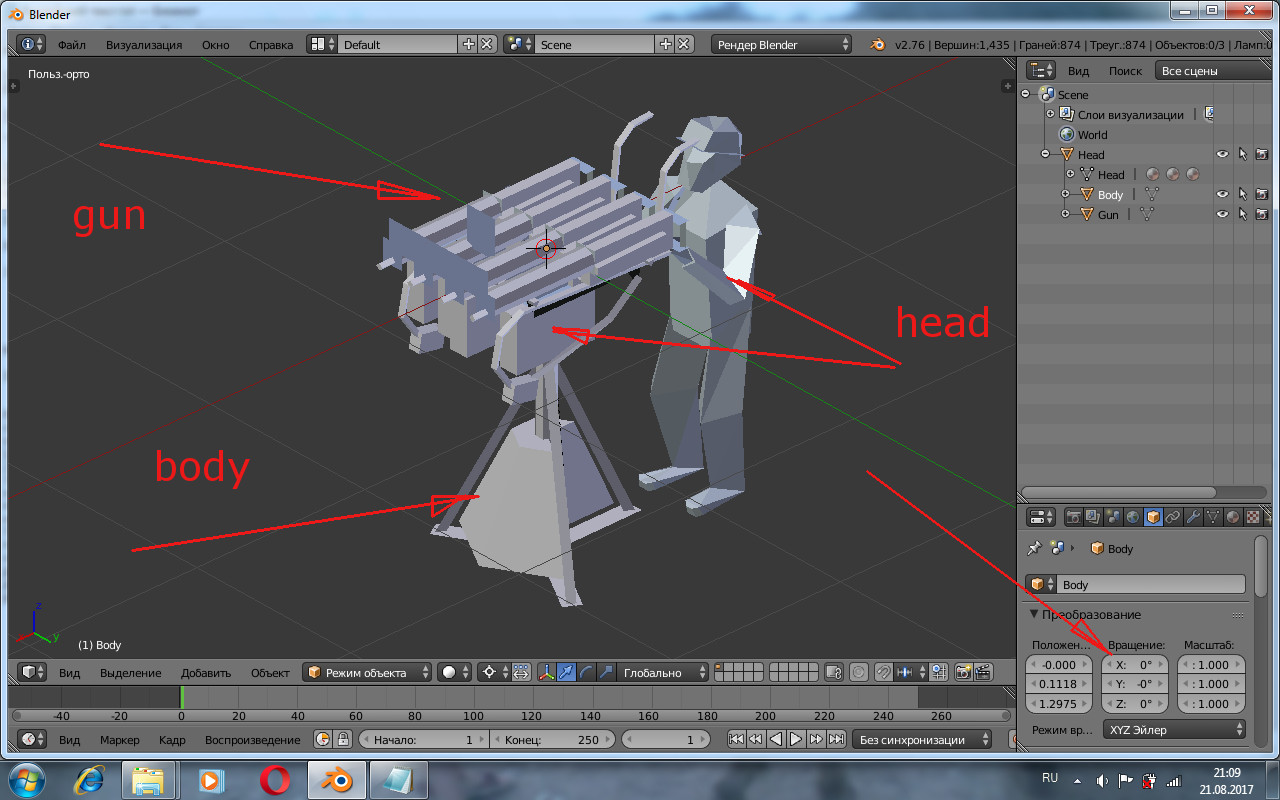1280x800 pixels.
Task: Open the XYZ Euler rotation mode dropdown
Action: coord(1174,730)
